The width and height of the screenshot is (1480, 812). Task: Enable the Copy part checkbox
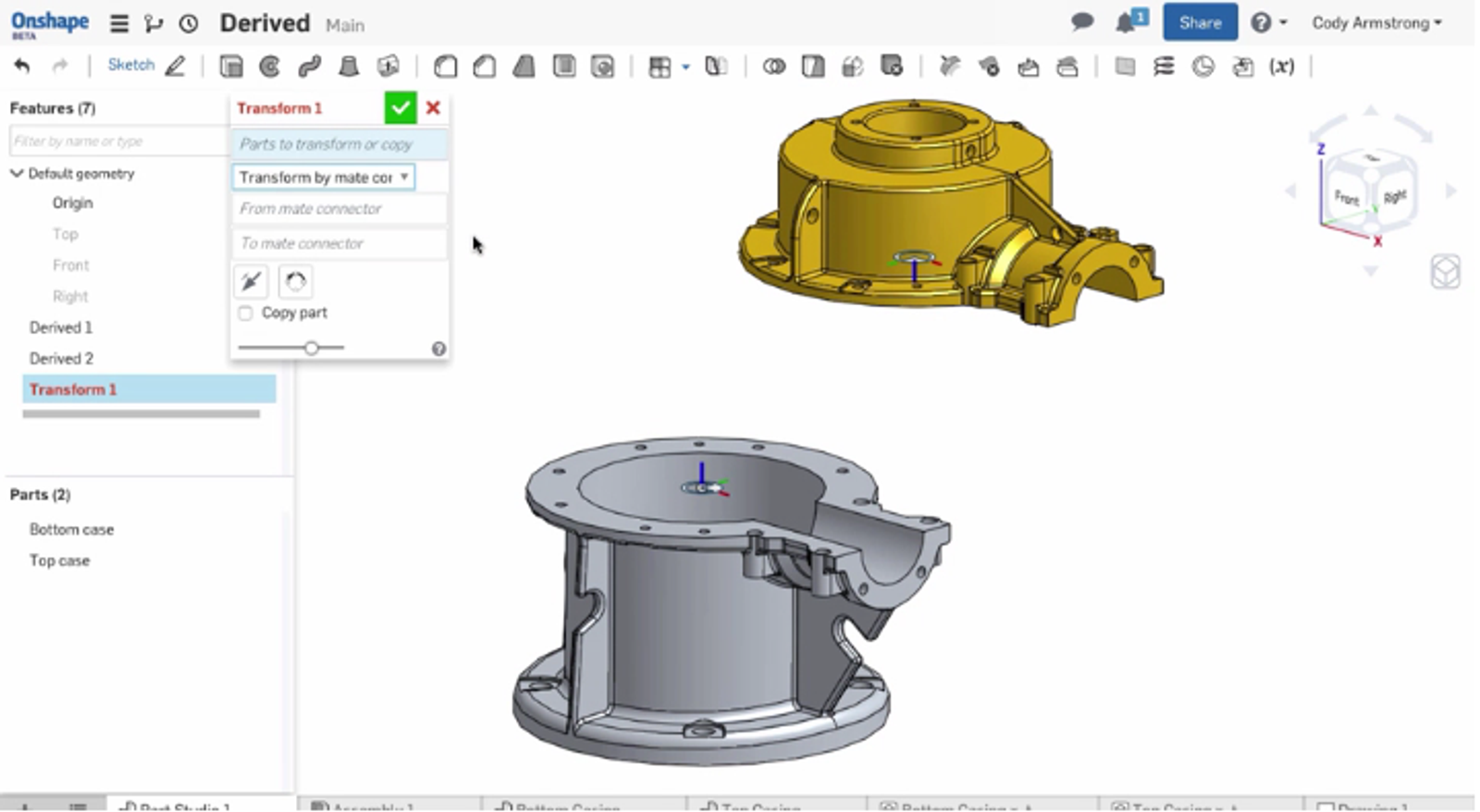coord(245,314)
